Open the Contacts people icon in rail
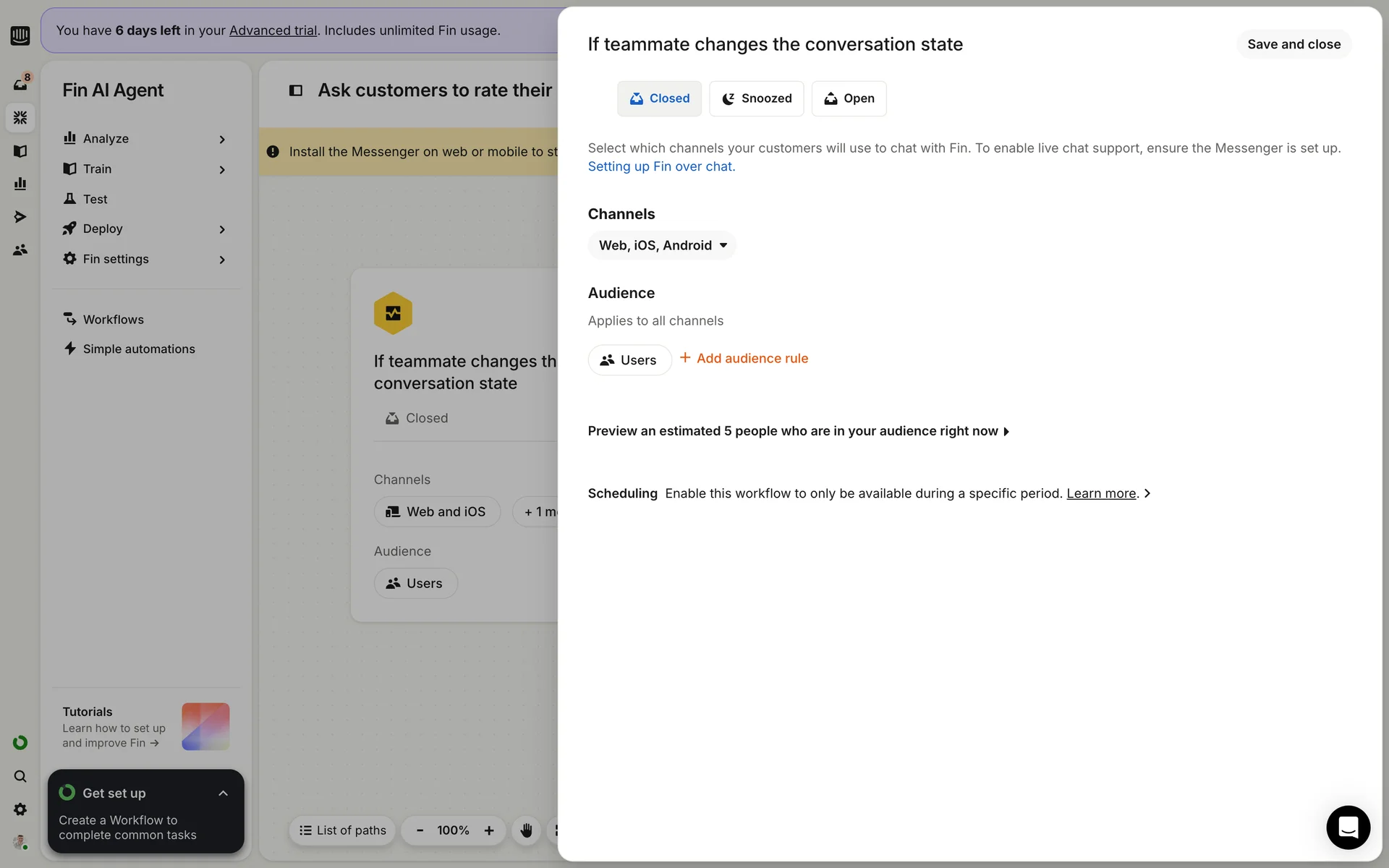 (20, 250)
